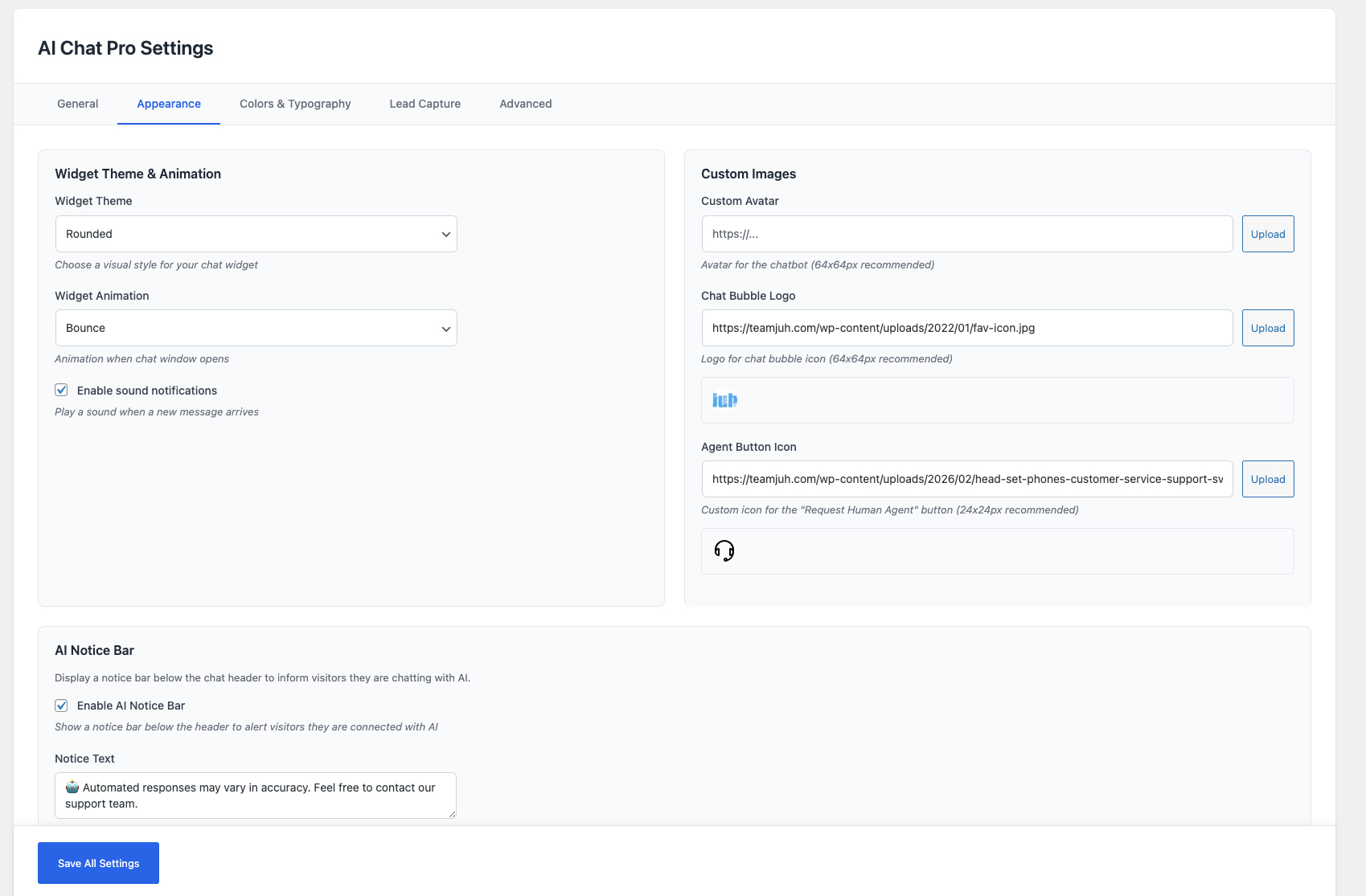Upload a Custom Avatar image
The width and height of the screenshot is (1366, 896).
tap(1267, 234)
